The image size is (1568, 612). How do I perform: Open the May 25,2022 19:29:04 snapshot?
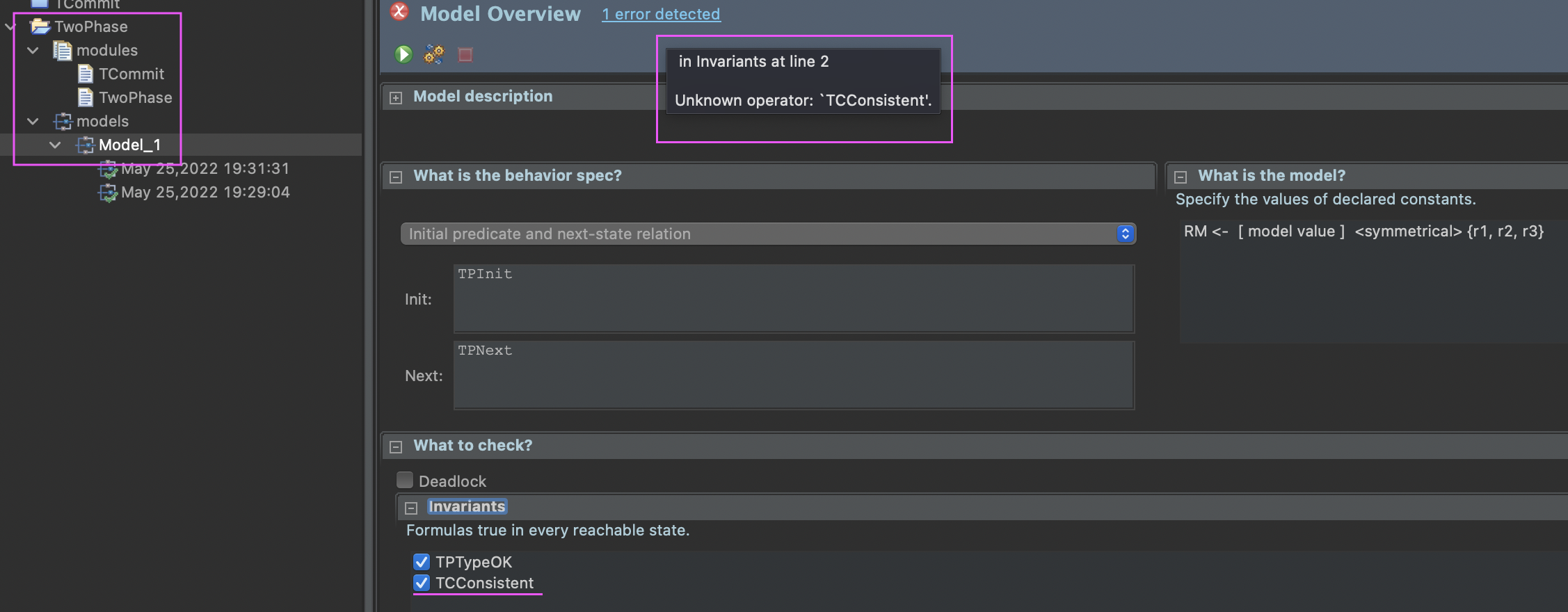(205, 192)
